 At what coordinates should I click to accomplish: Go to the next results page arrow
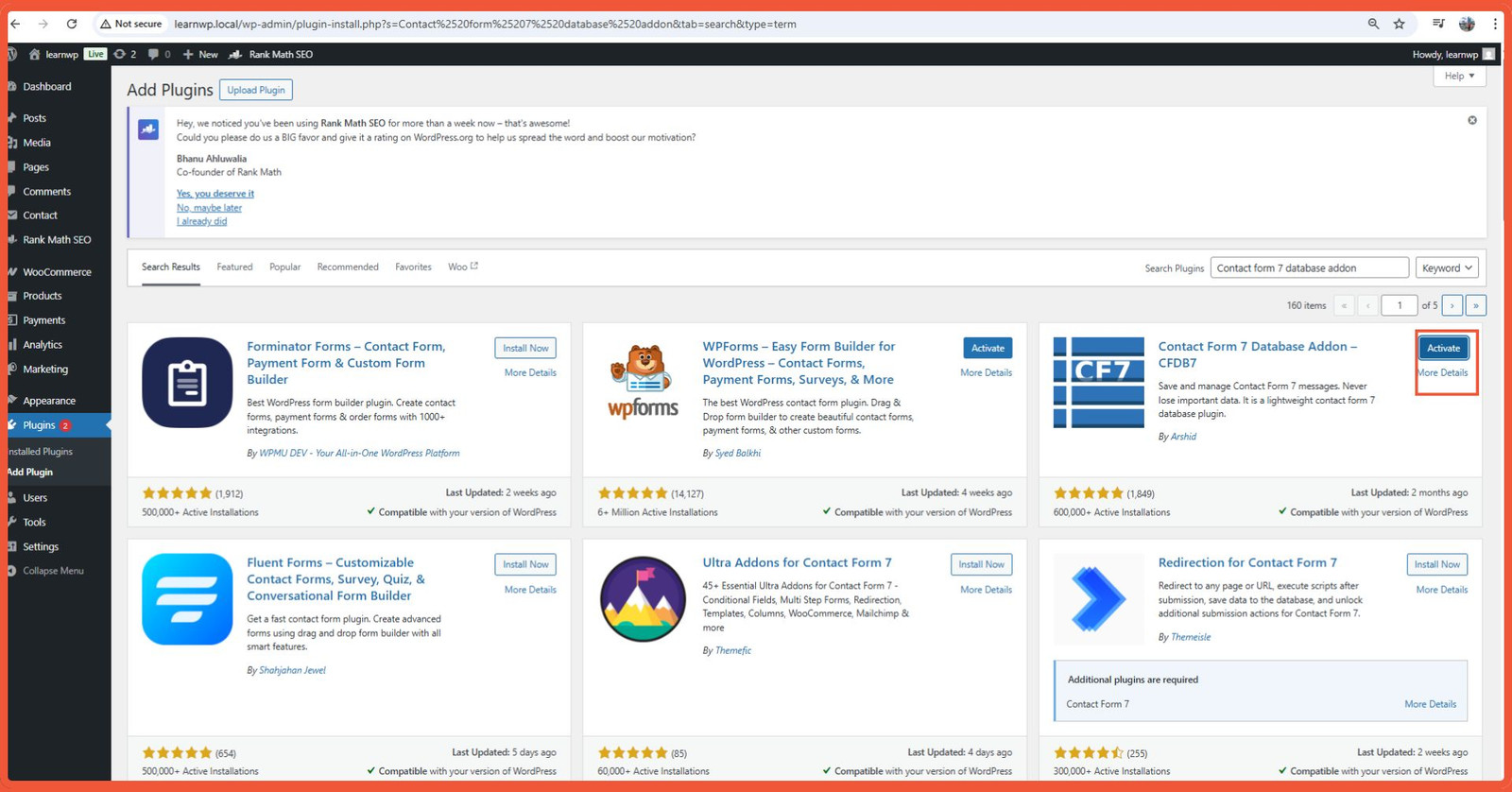(1452, 305)
